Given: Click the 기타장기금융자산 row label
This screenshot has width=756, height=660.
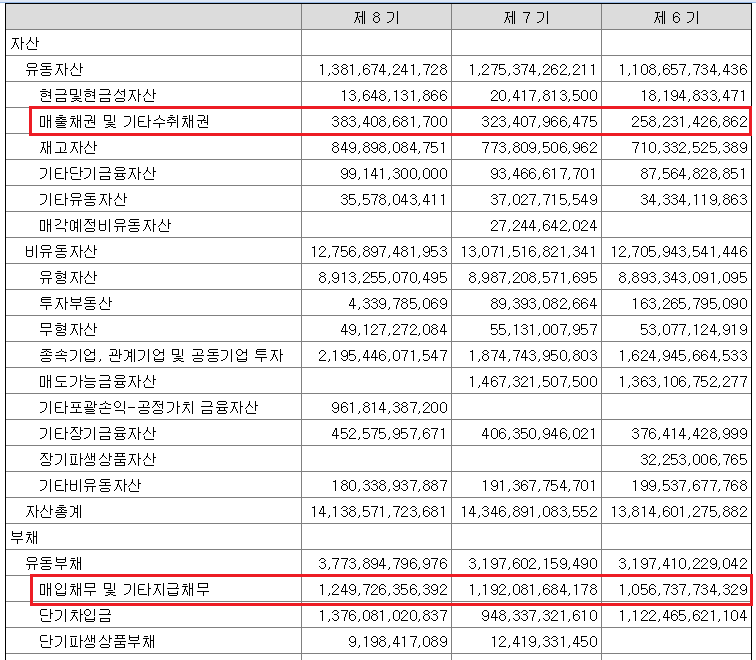Looking at the screenshot, I should coord(97,434).
